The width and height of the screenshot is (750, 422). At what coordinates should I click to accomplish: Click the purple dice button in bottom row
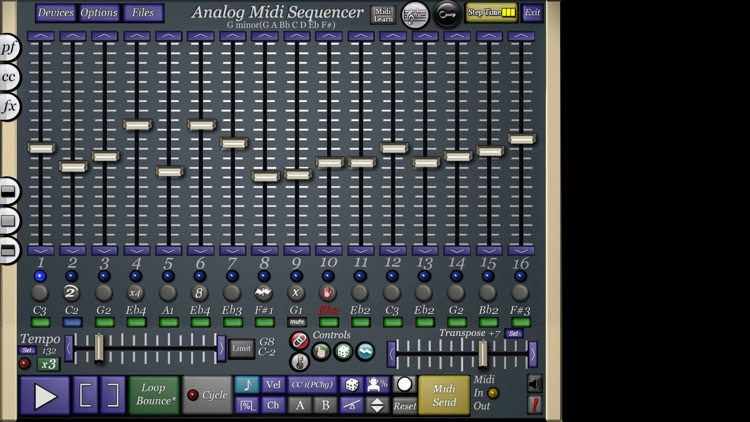352,385
